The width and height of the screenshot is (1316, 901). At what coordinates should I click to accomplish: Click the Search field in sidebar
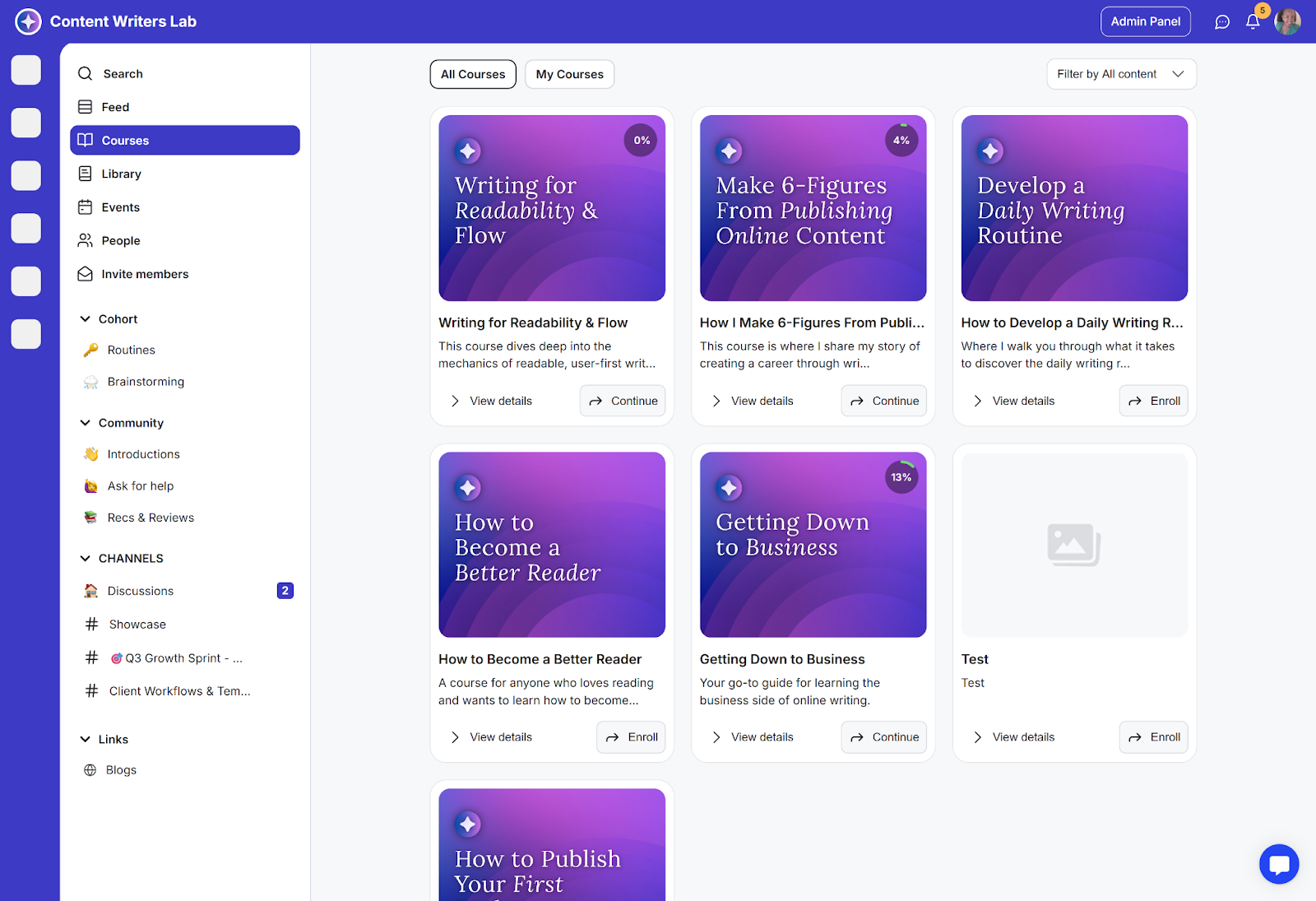(x=185, y=74)
